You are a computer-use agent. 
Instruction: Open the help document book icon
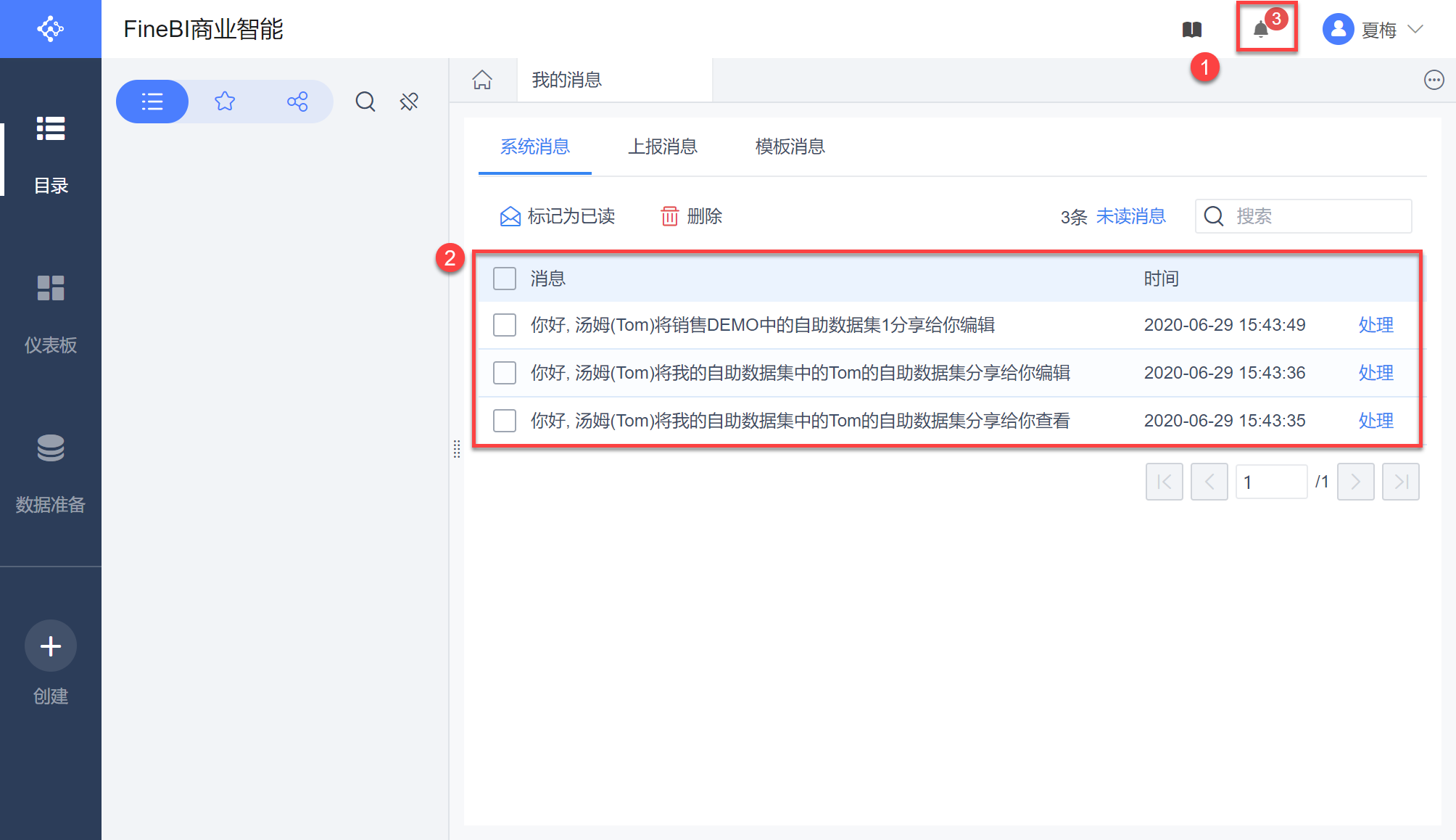[1192, 30]
